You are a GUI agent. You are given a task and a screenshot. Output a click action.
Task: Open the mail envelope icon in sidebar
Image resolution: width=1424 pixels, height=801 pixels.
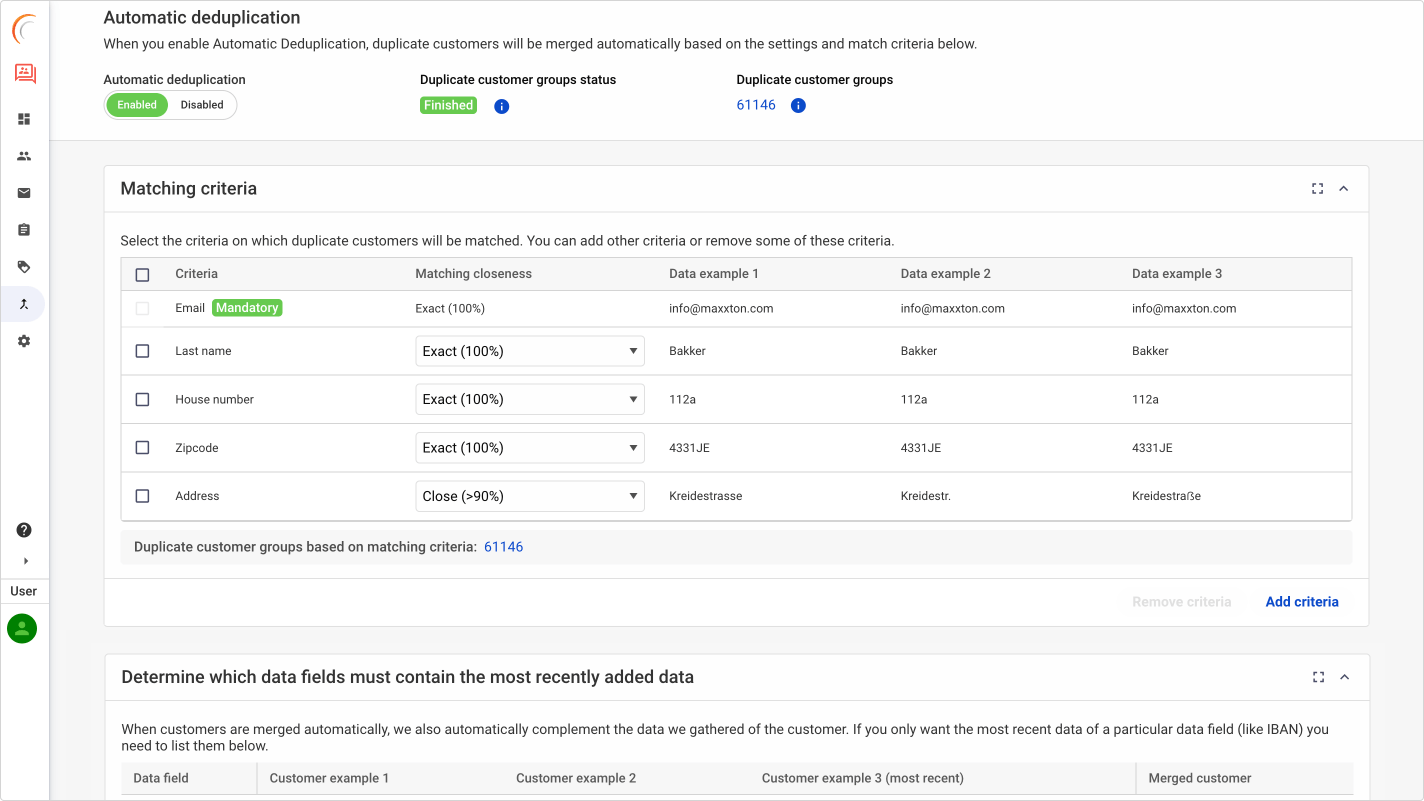coord(24,193)
